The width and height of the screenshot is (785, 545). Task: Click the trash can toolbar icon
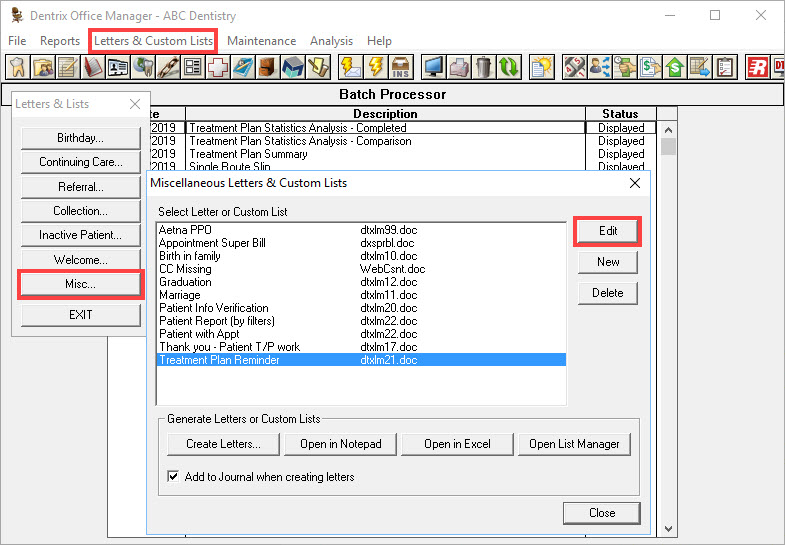[x=484, y=67]
